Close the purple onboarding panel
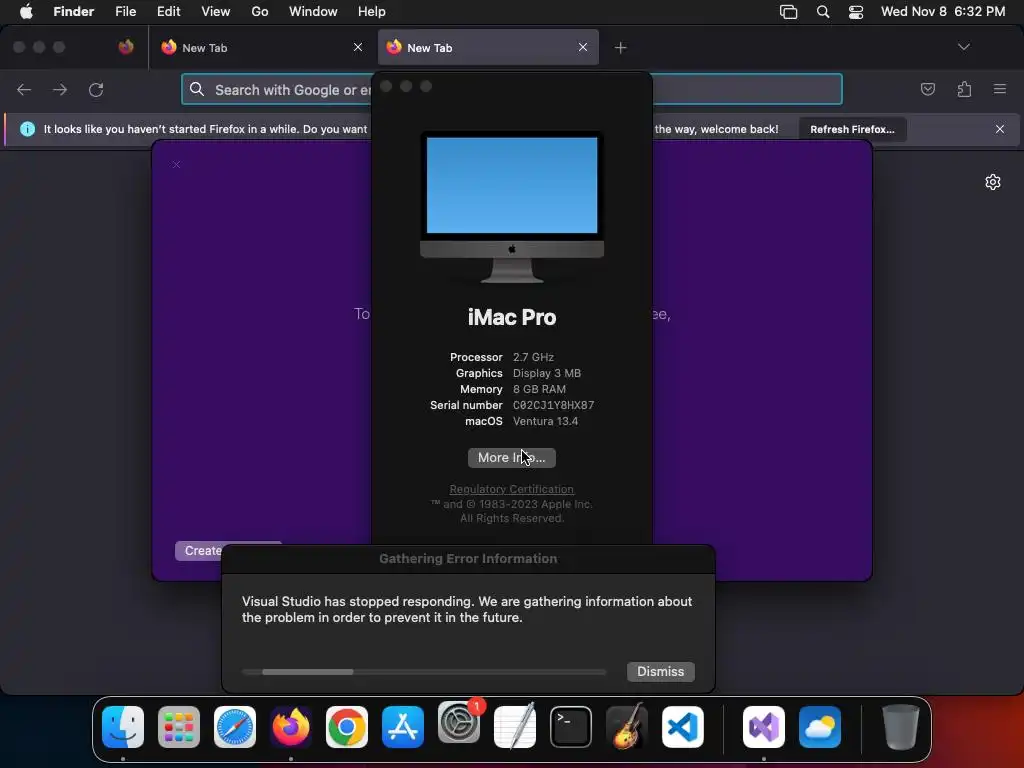The height and width of the screenshot is (768, 1024). 176,165
